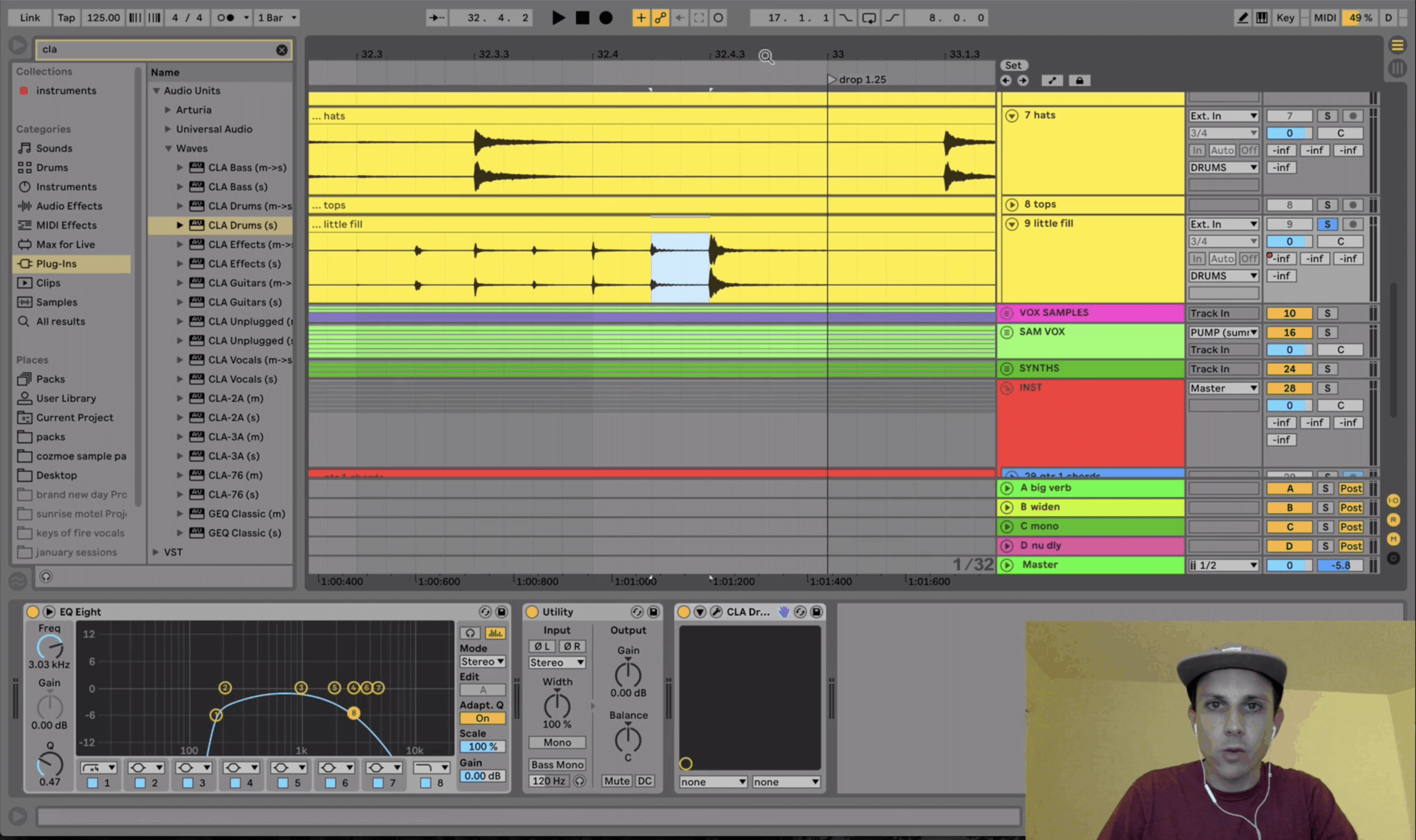
Task: Open the 1 Bar quantization menu
Action: coord(277,18)
